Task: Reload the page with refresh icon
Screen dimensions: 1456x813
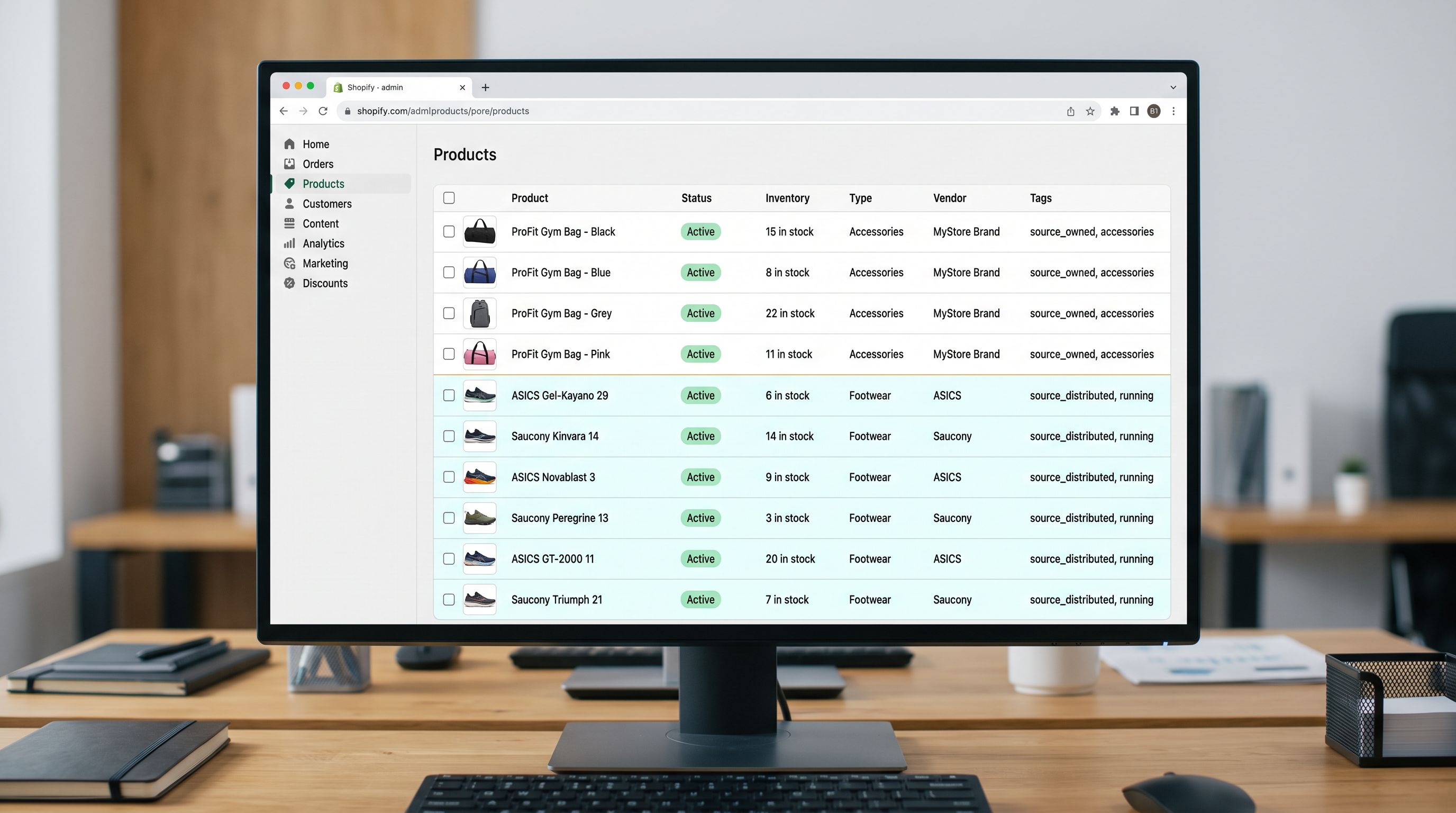Action: click(x=323, y=111)
